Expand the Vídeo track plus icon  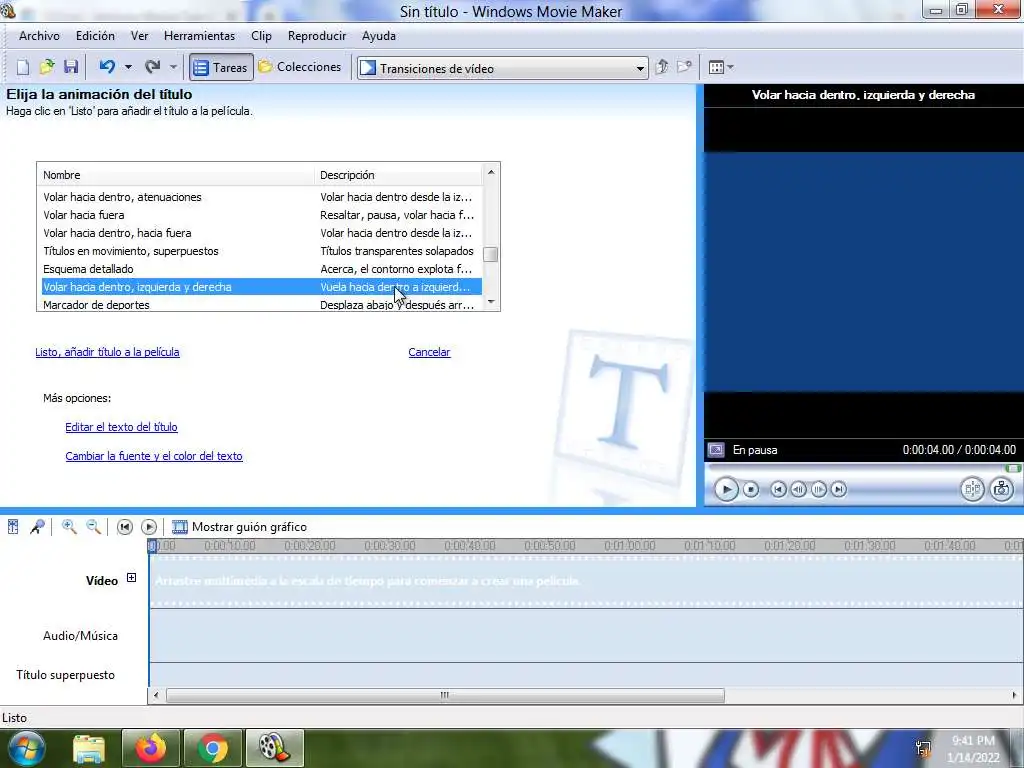(x=131, y=578)
